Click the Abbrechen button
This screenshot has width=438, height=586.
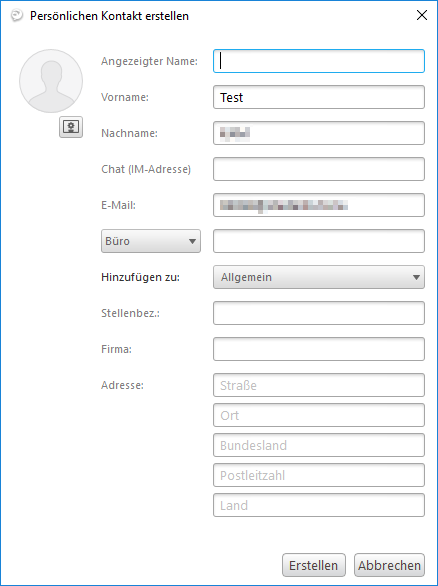(389, 565)
